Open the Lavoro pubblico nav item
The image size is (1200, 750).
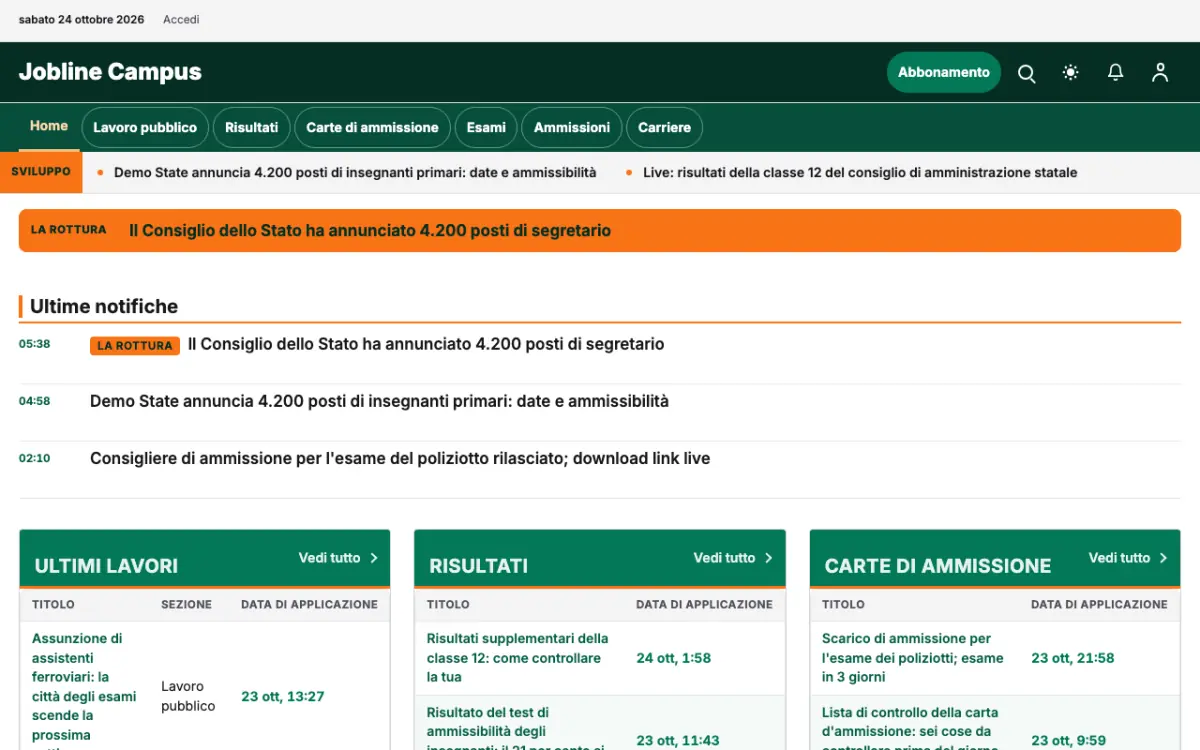pos(145,128)
